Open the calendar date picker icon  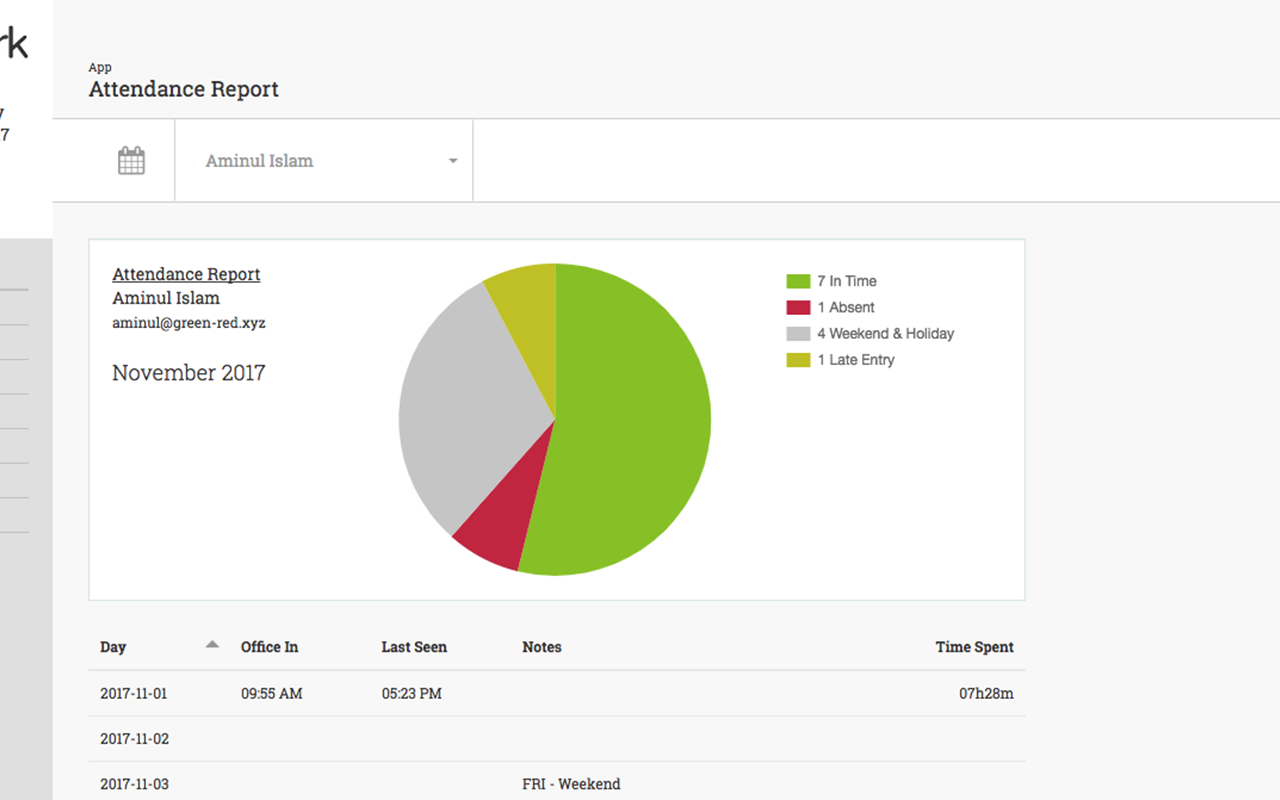point(131,160)
